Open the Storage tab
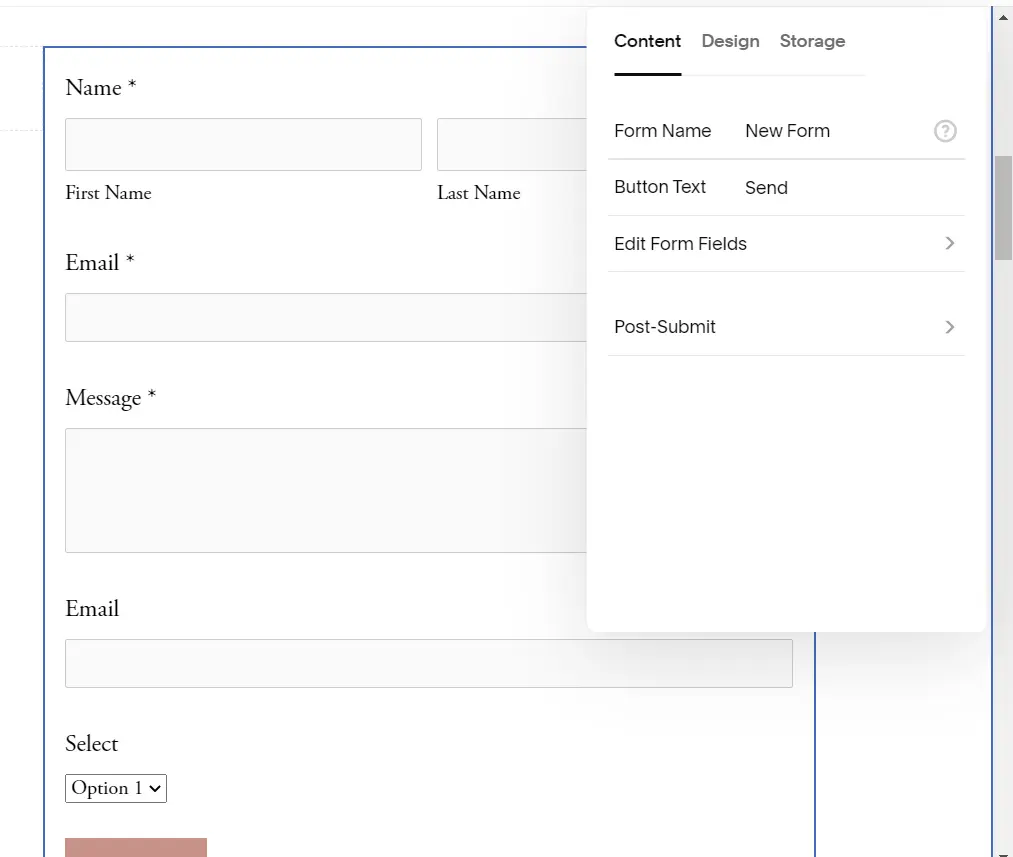The width and height of the screenshot is (1013, 857). 812,41
